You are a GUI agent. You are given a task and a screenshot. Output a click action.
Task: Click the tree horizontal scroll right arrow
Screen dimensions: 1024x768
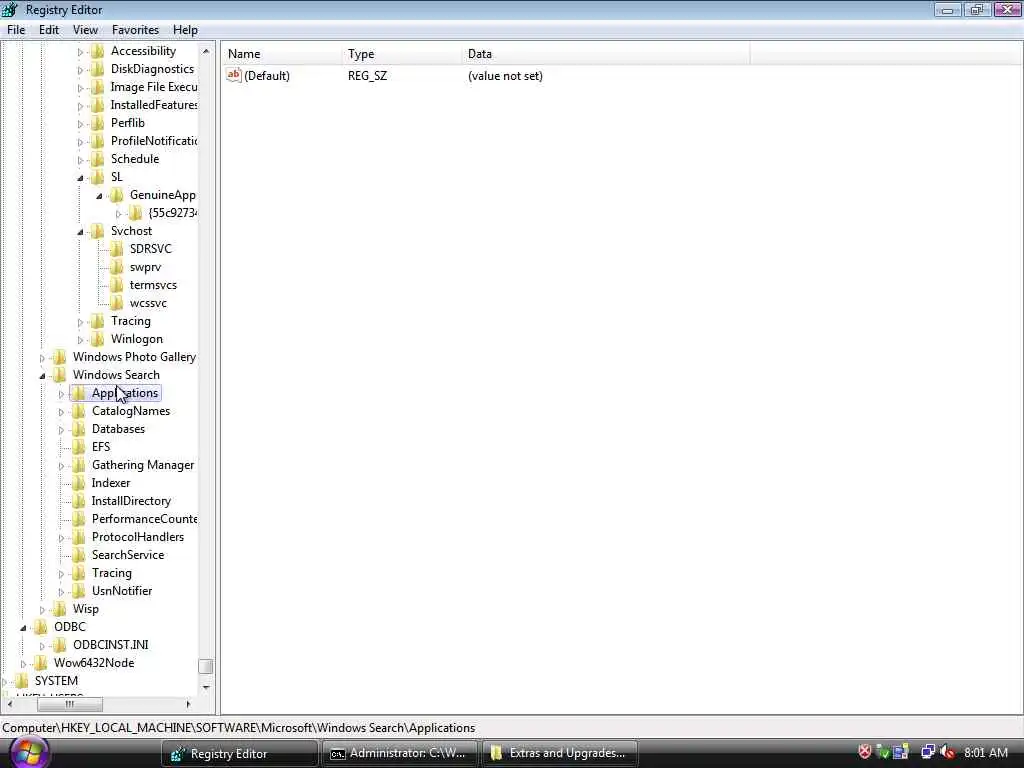click(x=189, y=704)
